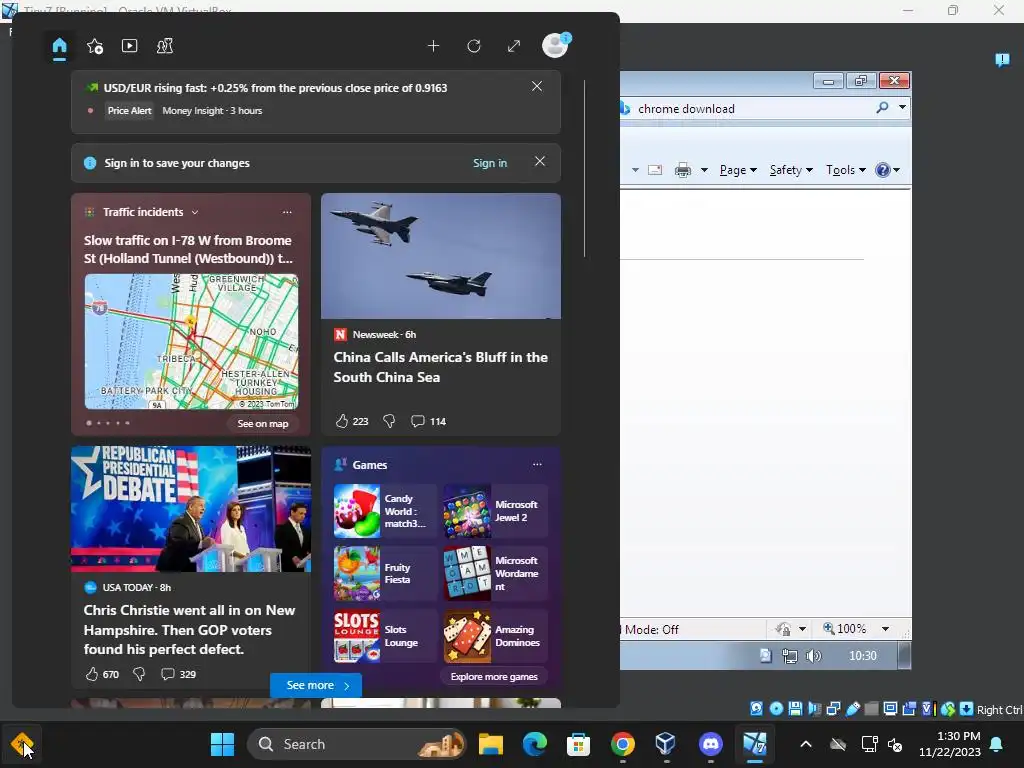Click the IE search magnifier icon
The height and width of the screenshot is (768, 1024).
point(882,108)
